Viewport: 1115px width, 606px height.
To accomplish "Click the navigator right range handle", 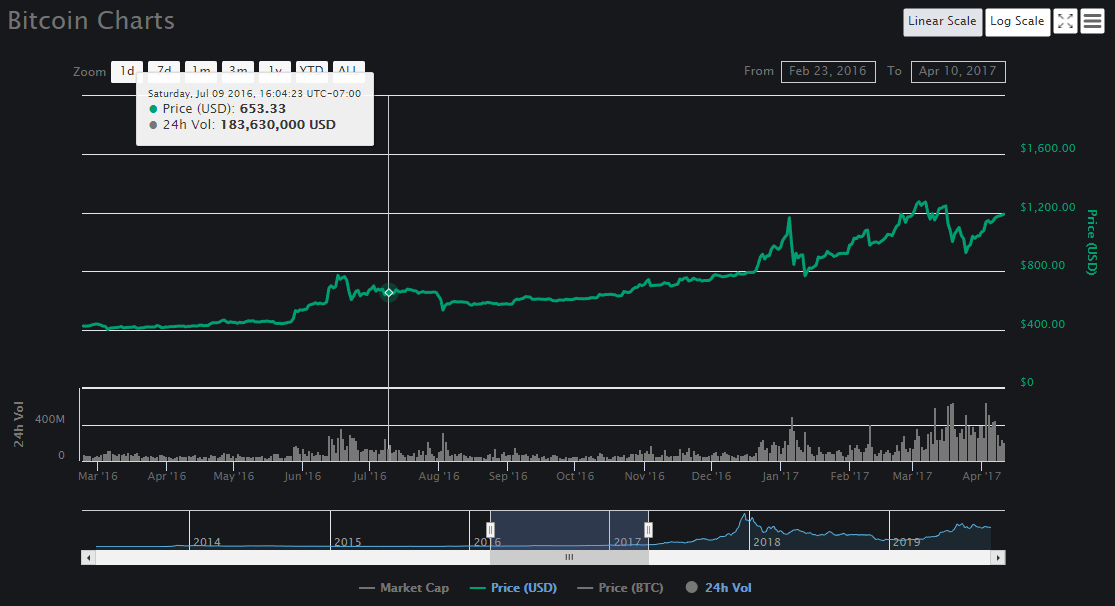I will tap(648, 530).
